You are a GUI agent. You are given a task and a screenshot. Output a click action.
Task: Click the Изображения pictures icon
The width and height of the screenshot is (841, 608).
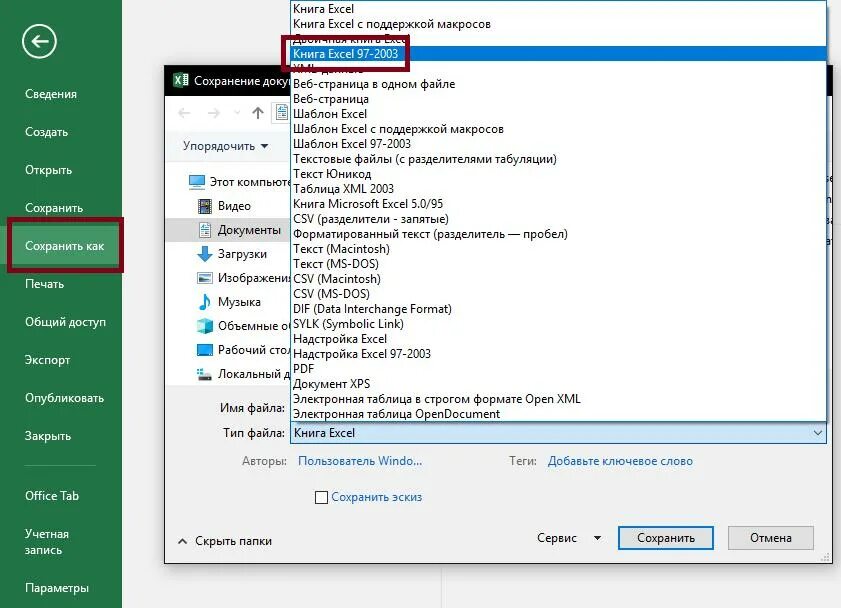(205, 278)
